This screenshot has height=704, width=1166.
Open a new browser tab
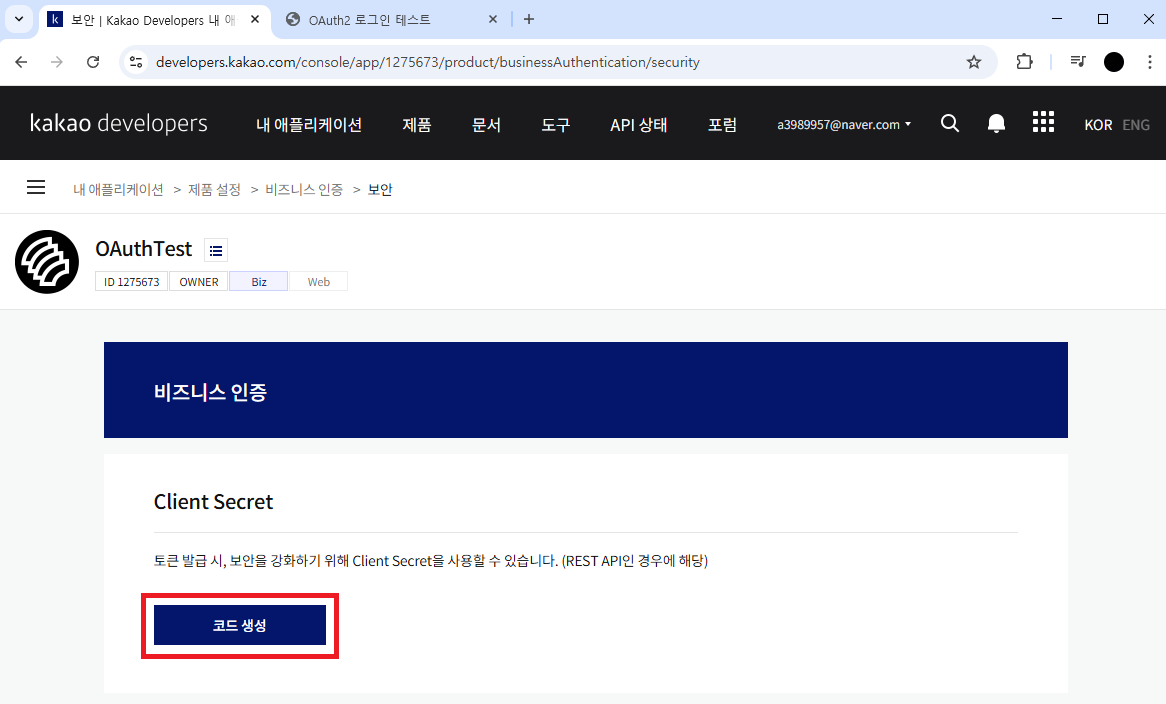pyautogui.click(x=529, y=19)
